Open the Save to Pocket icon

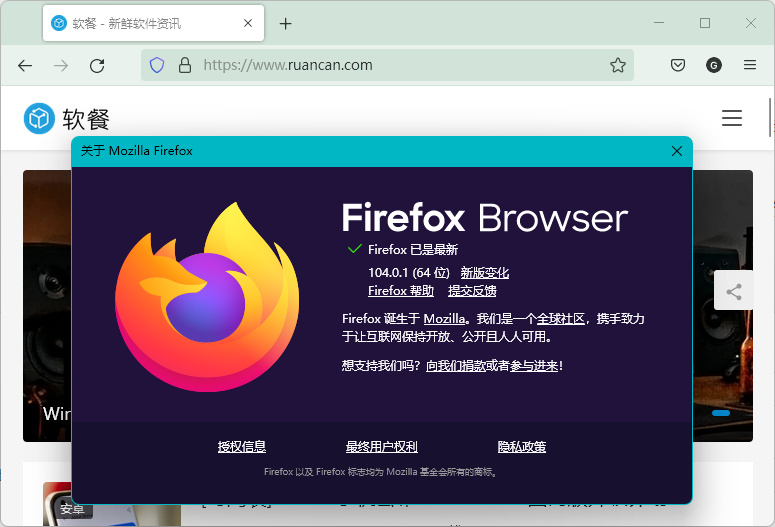point(677,65)
